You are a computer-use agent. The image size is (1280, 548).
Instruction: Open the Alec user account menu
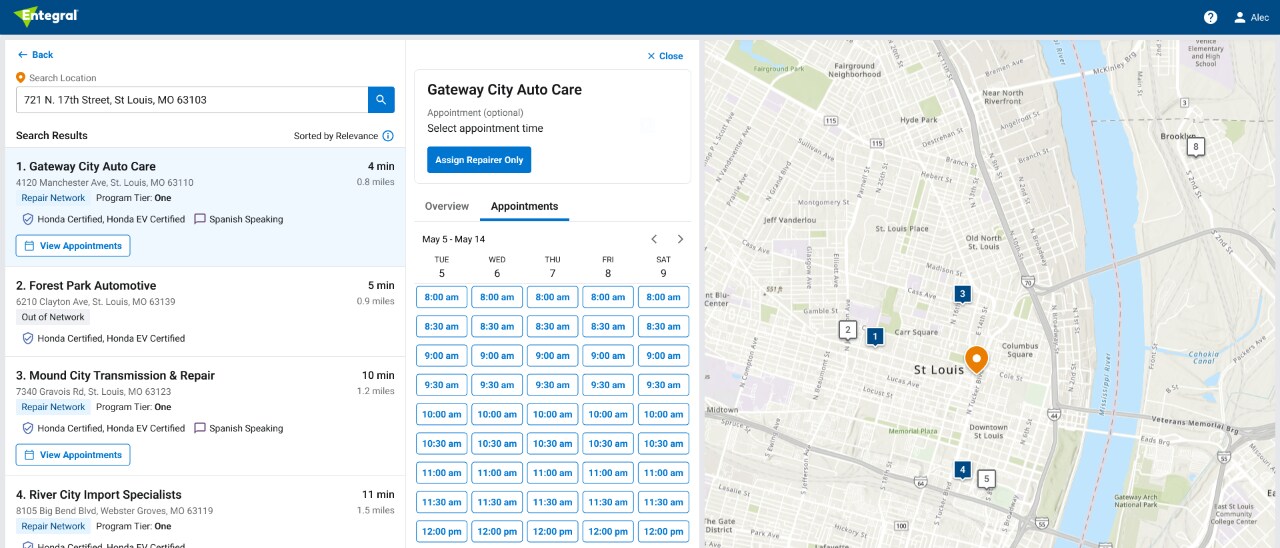[1251, 17]
